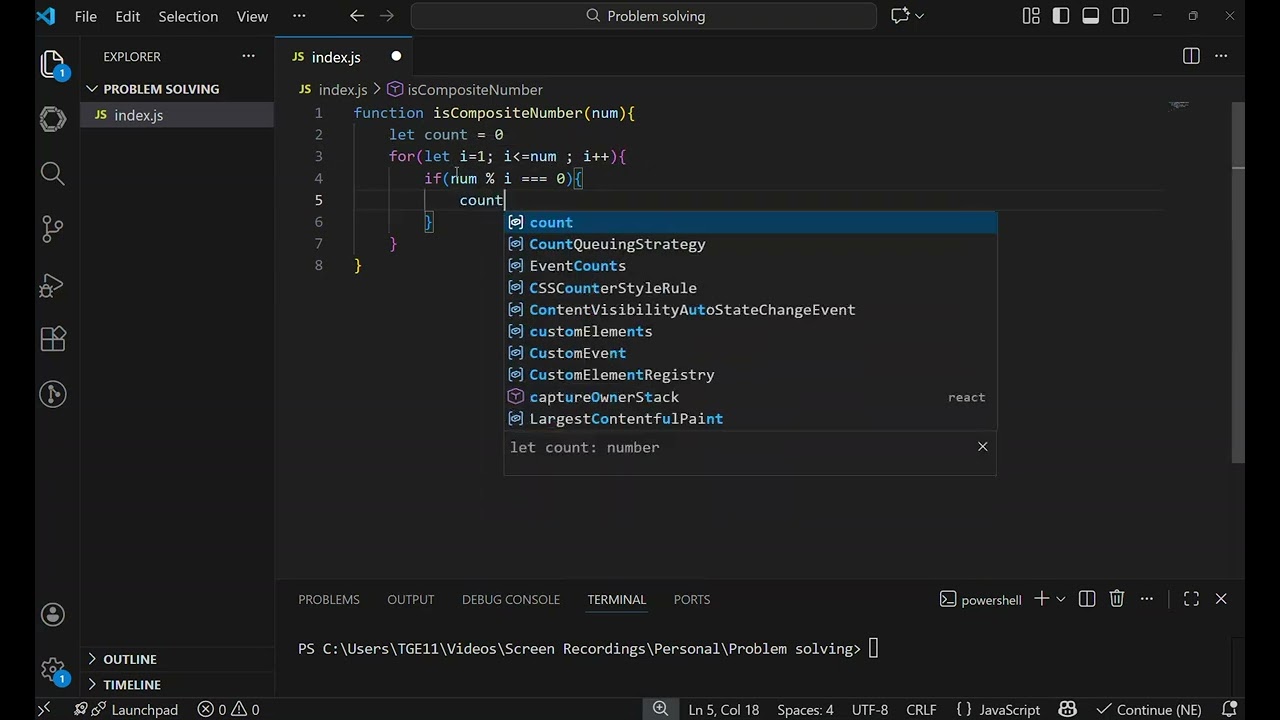Go forward with the navigation arrow
This screenshot has width=1280, height=720.
387,16
